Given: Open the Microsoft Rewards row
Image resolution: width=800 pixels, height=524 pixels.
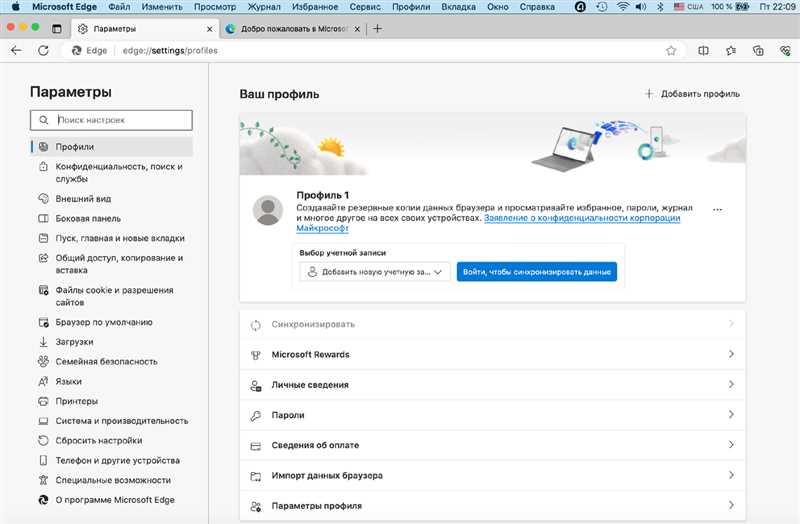Looking at the screenshot, I should pyautogui.click(x=492, y=355).
